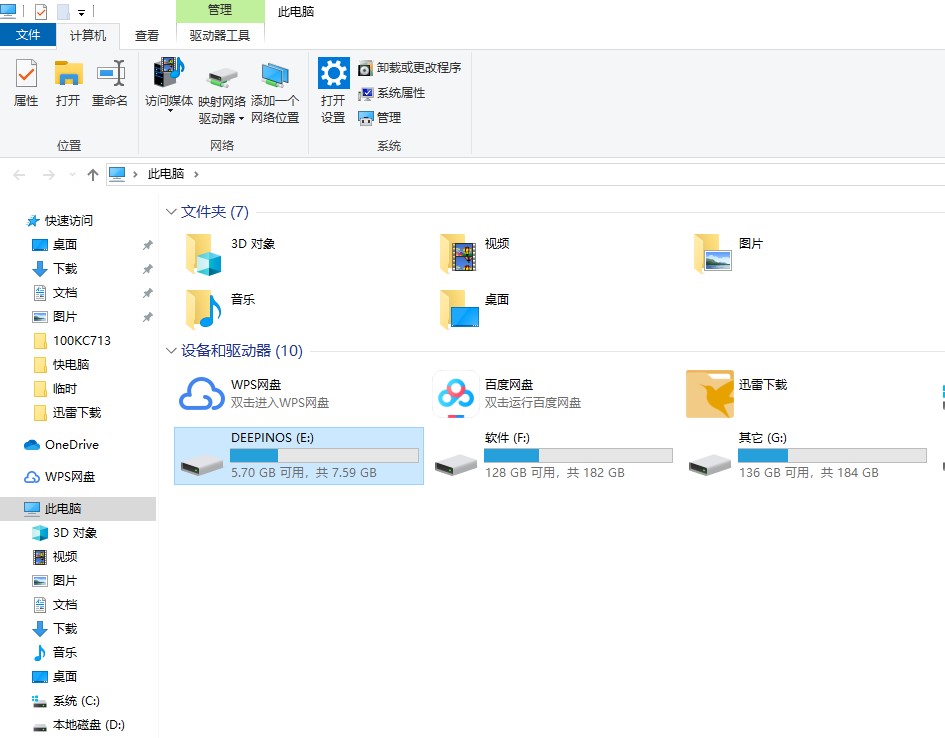Open the 映射网络驱动器 dropdown arrow

pos(242,118)
